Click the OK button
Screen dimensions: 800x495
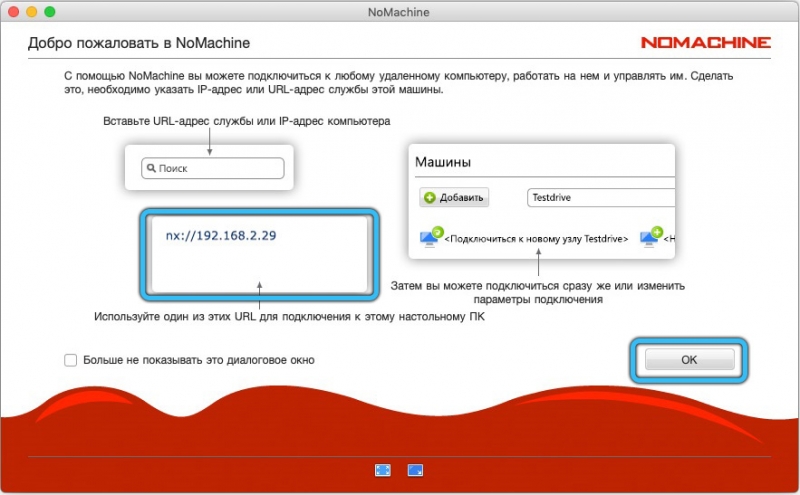click(x=689, y=359)
